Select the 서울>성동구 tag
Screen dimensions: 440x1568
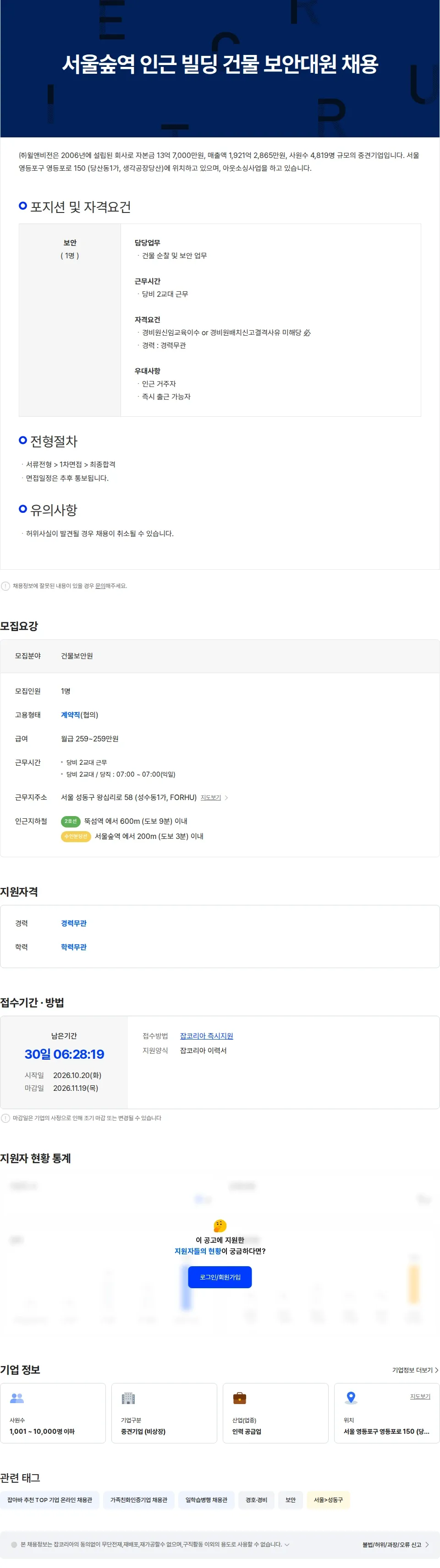point(329,1500)
